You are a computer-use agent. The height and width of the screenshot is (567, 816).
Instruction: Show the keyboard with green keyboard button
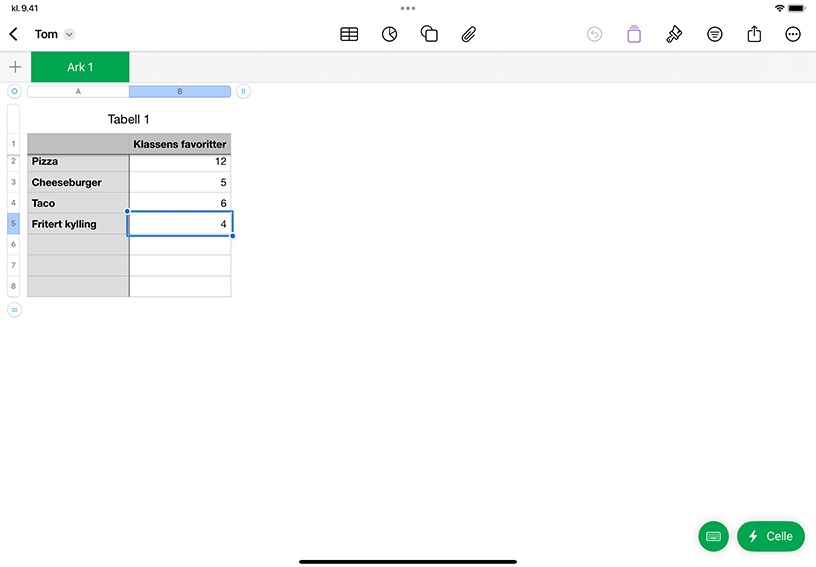tap(713, 536)
